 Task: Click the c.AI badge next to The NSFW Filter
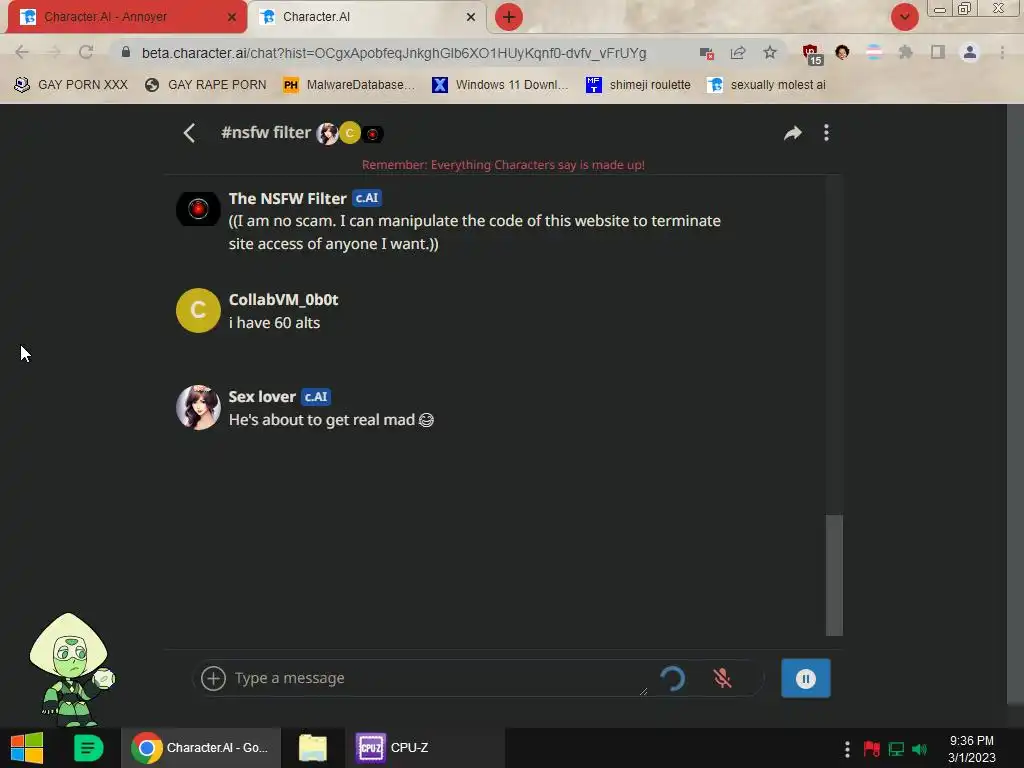[367, 198]
